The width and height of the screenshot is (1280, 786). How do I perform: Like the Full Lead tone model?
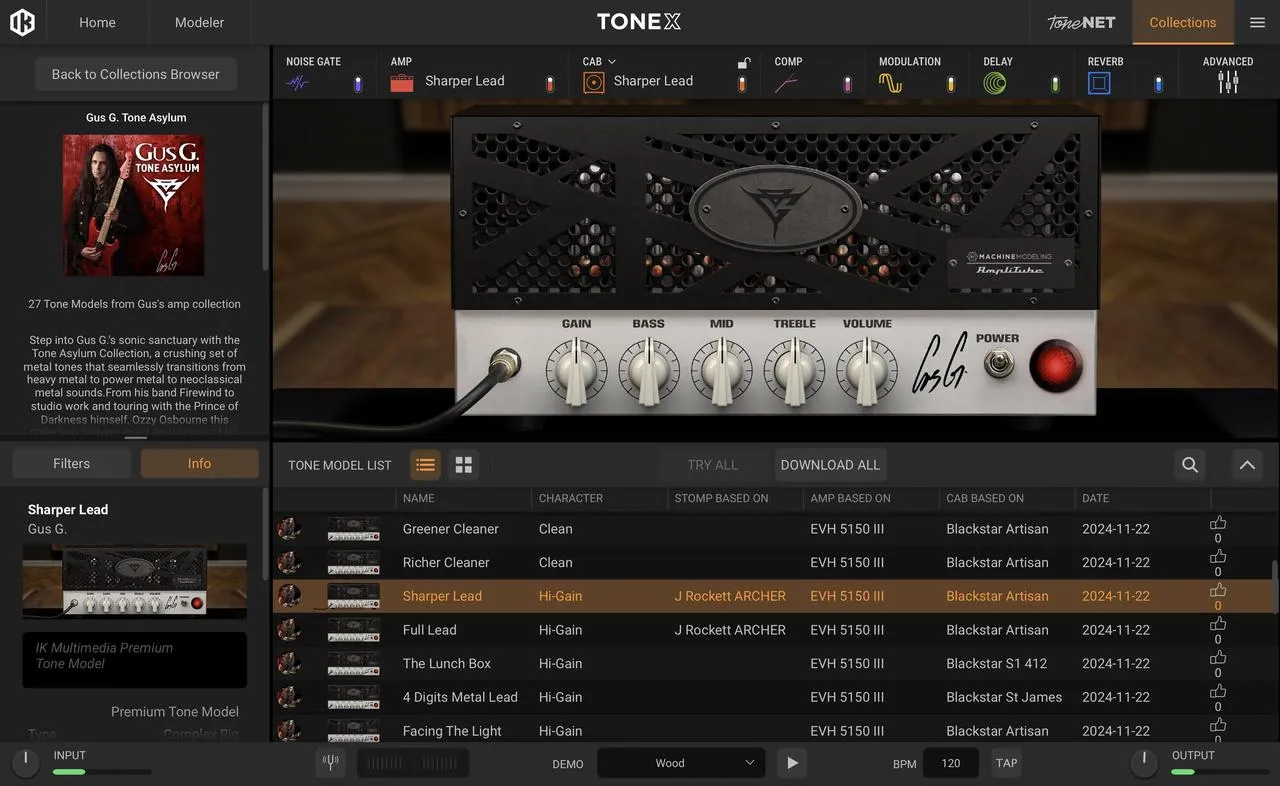click(x=1218, y=624)
